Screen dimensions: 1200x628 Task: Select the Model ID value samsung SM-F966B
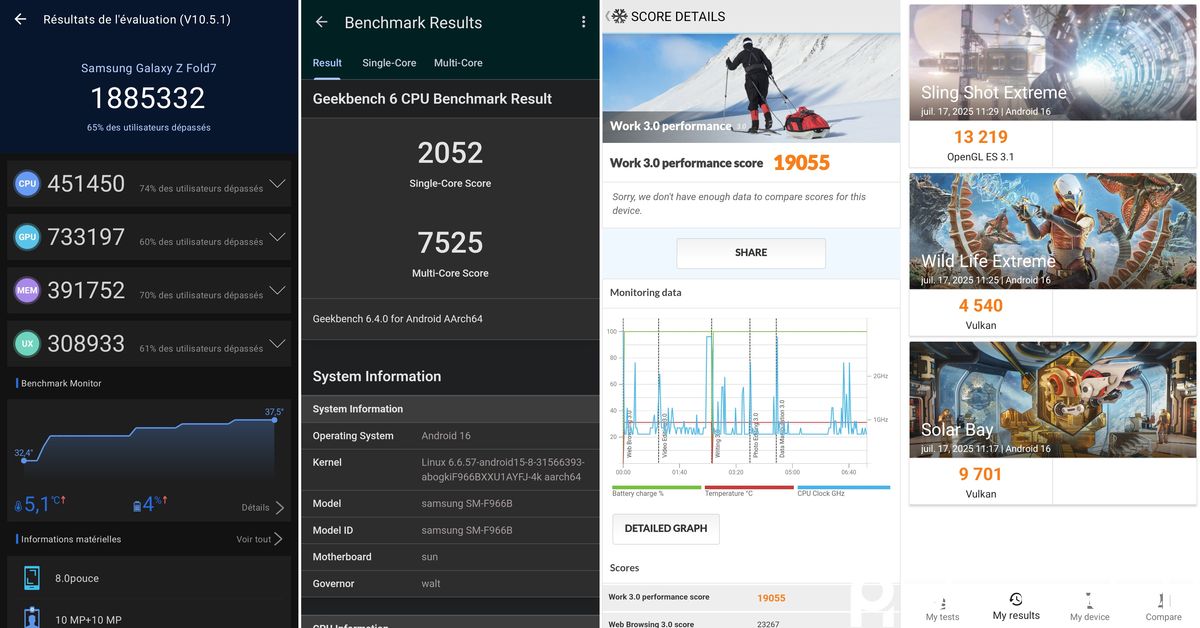[x=467, y=530]
